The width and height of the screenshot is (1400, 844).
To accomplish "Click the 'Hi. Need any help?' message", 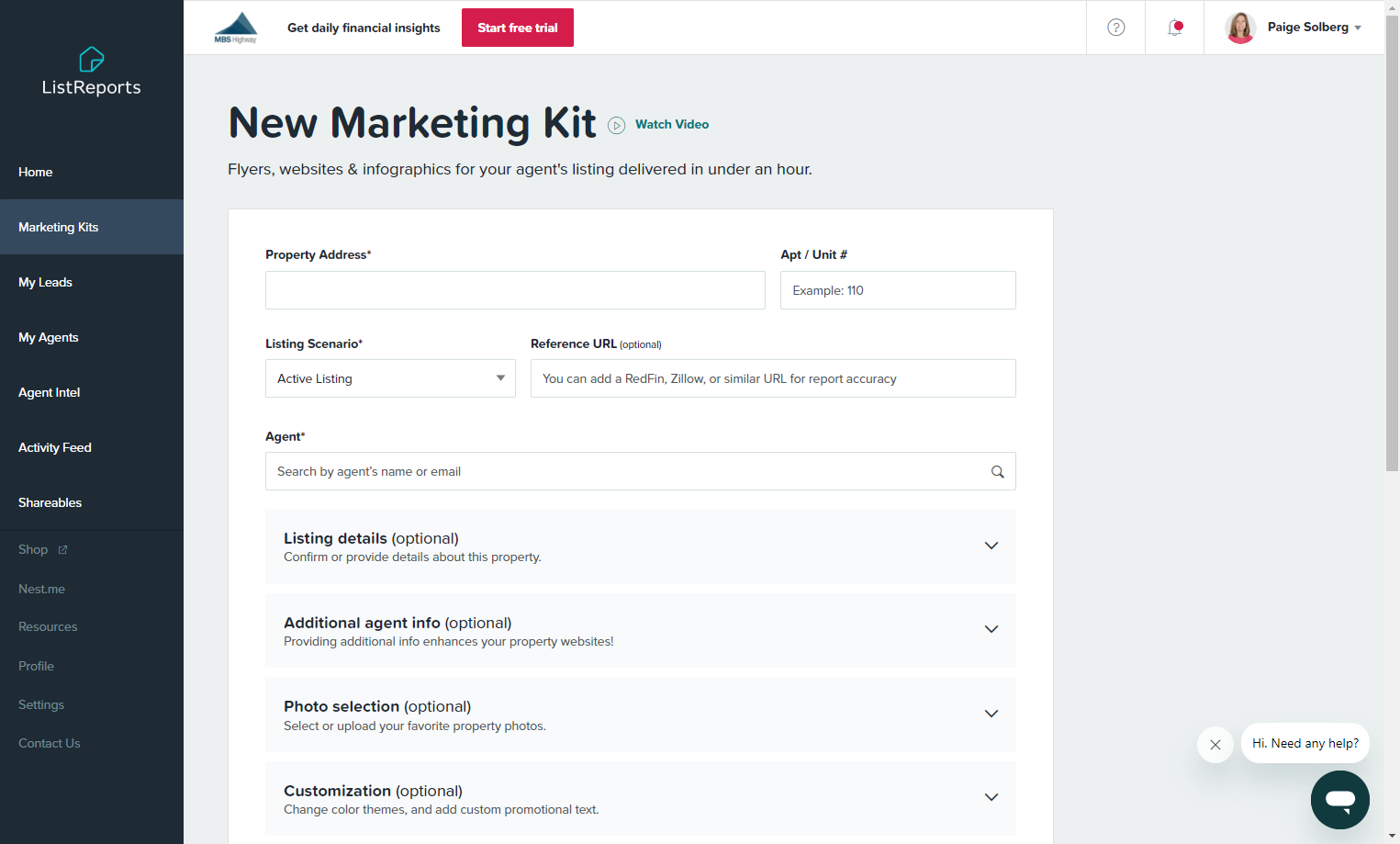I will 1305,743.
